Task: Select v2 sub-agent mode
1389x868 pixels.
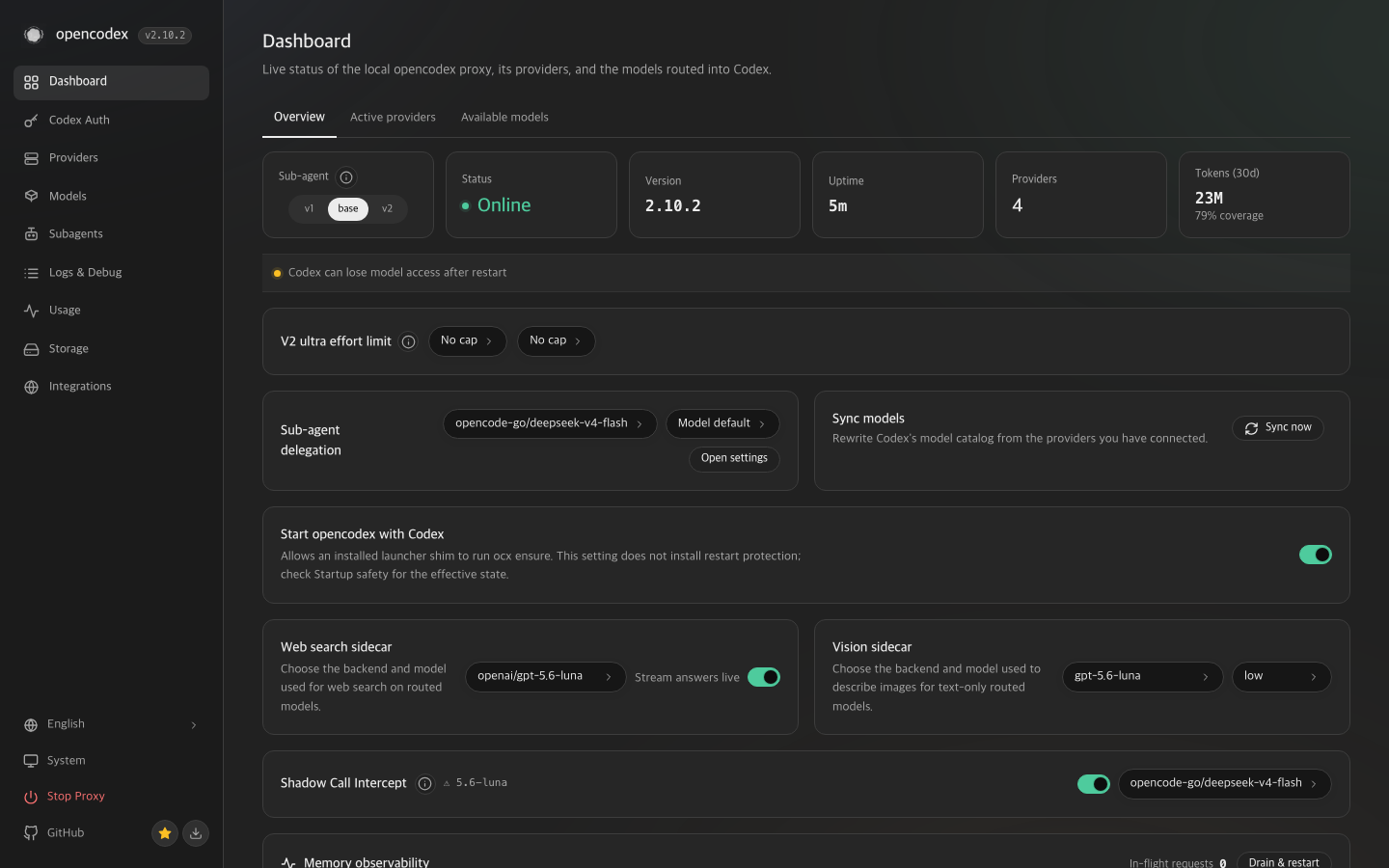Action: [387, 209]
